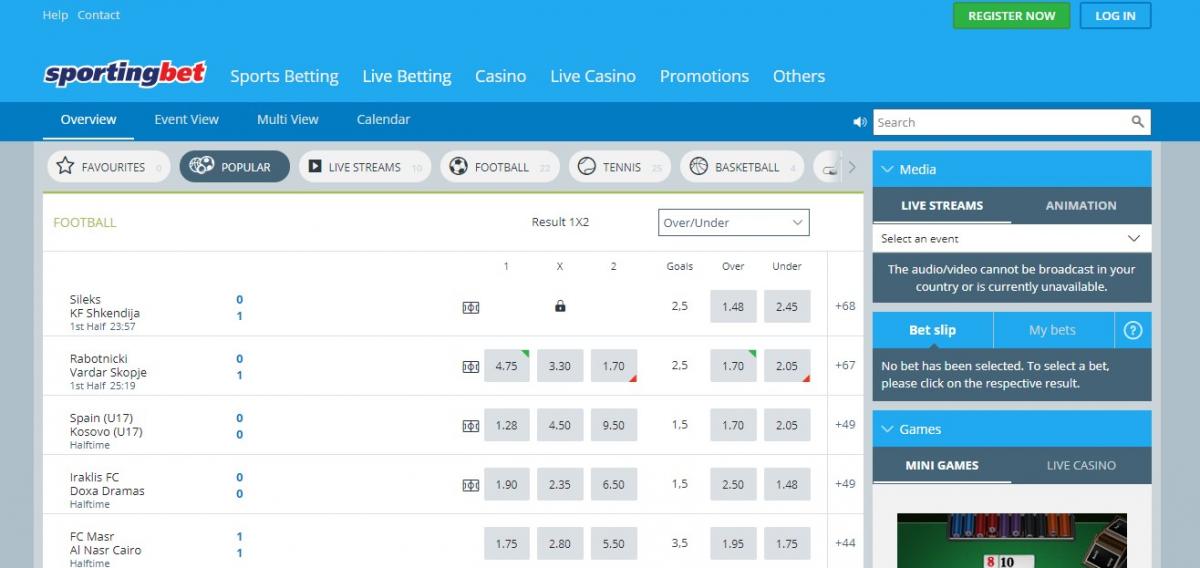
Task: Open Sports Betting menu
Action: (284, 76)
